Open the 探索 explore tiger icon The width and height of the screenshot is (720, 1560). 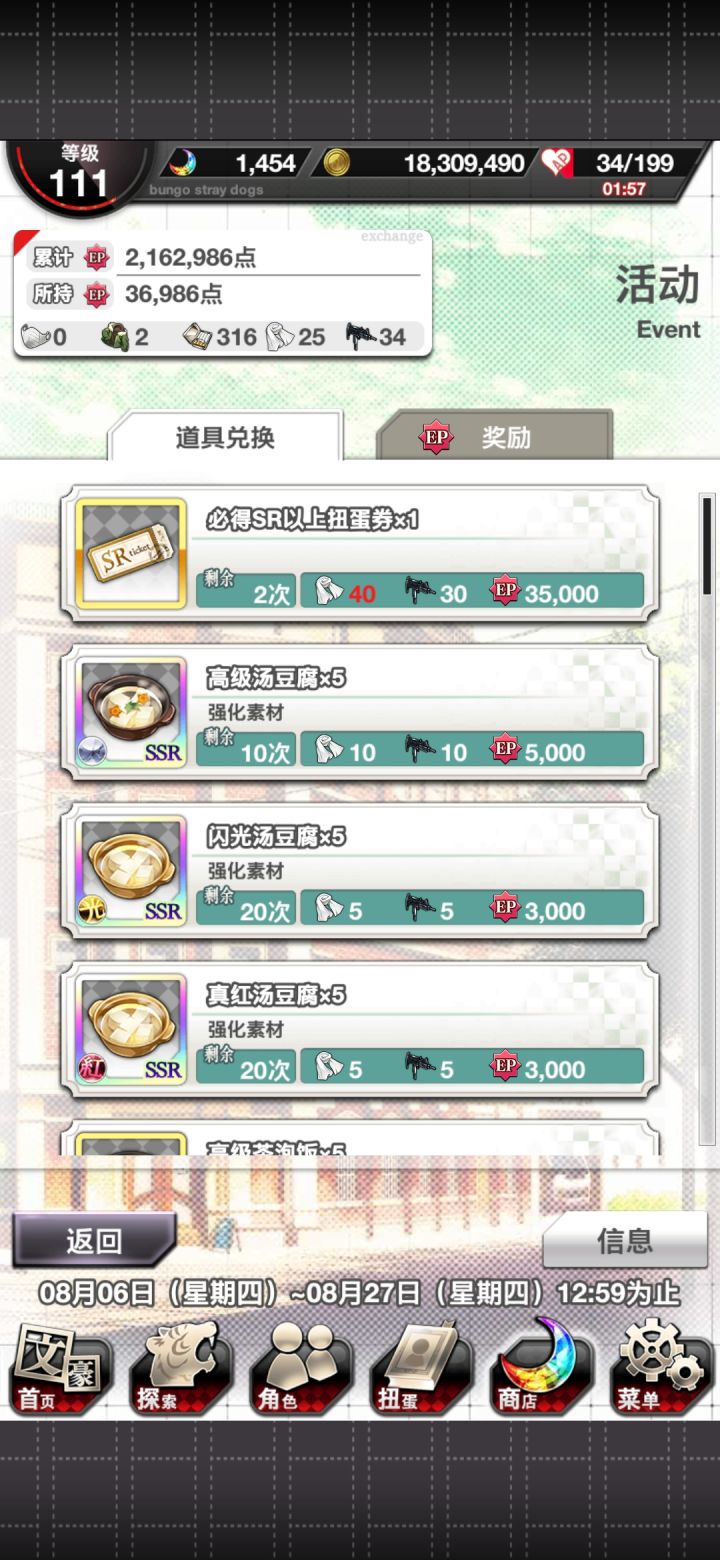pos(181,1370)
